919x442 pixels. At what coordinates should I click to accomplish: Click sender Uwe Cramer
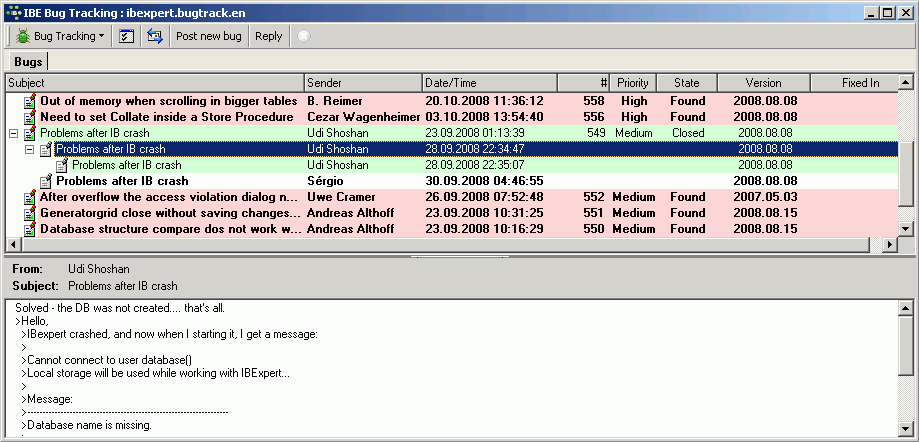tap(341, 197)
